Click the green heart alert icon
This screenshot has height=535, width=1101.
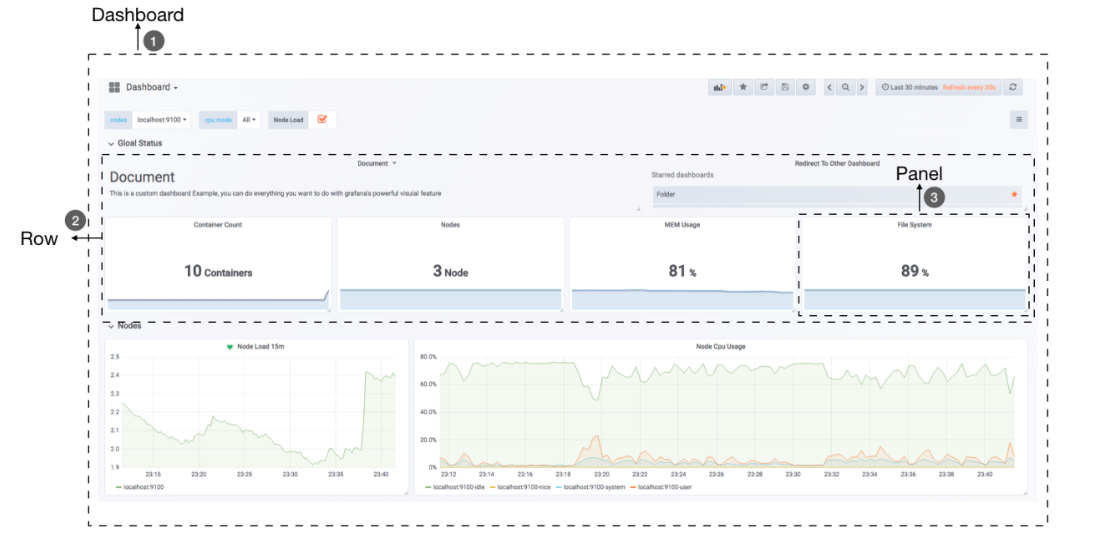click(x=230, y=347)
